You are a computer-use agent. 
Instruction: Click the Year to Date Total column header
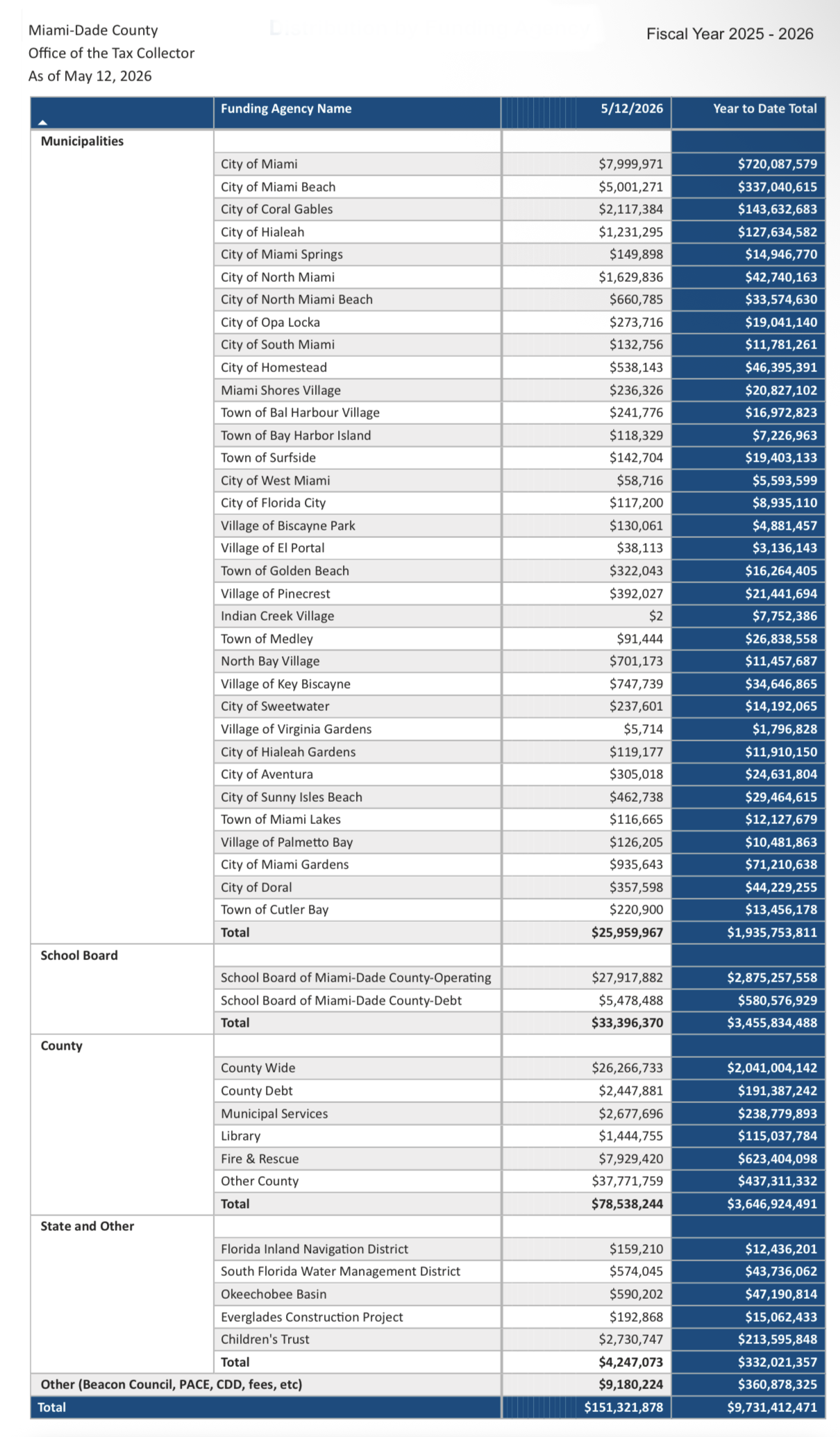pos(765,108)
